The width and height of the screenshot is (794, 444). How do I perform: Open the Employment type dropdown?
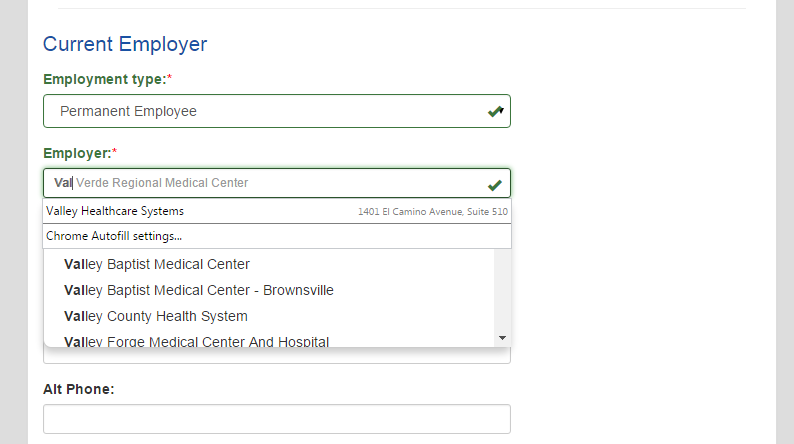pyautogui.click(x=276, y=111)
